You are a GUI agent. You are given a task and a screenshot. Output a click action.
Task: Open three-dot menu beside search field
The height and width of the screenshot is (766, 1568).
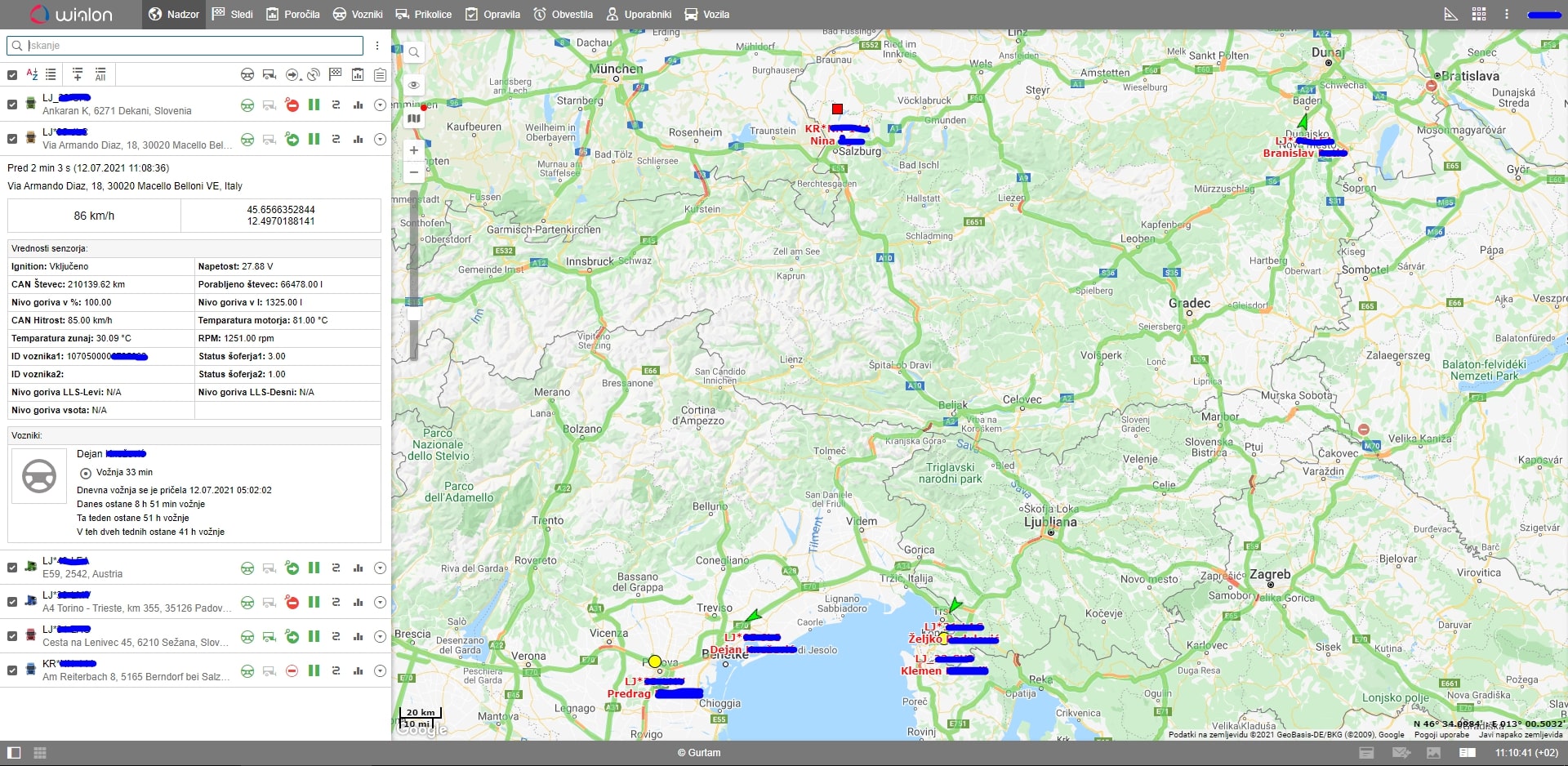(377, 46)
